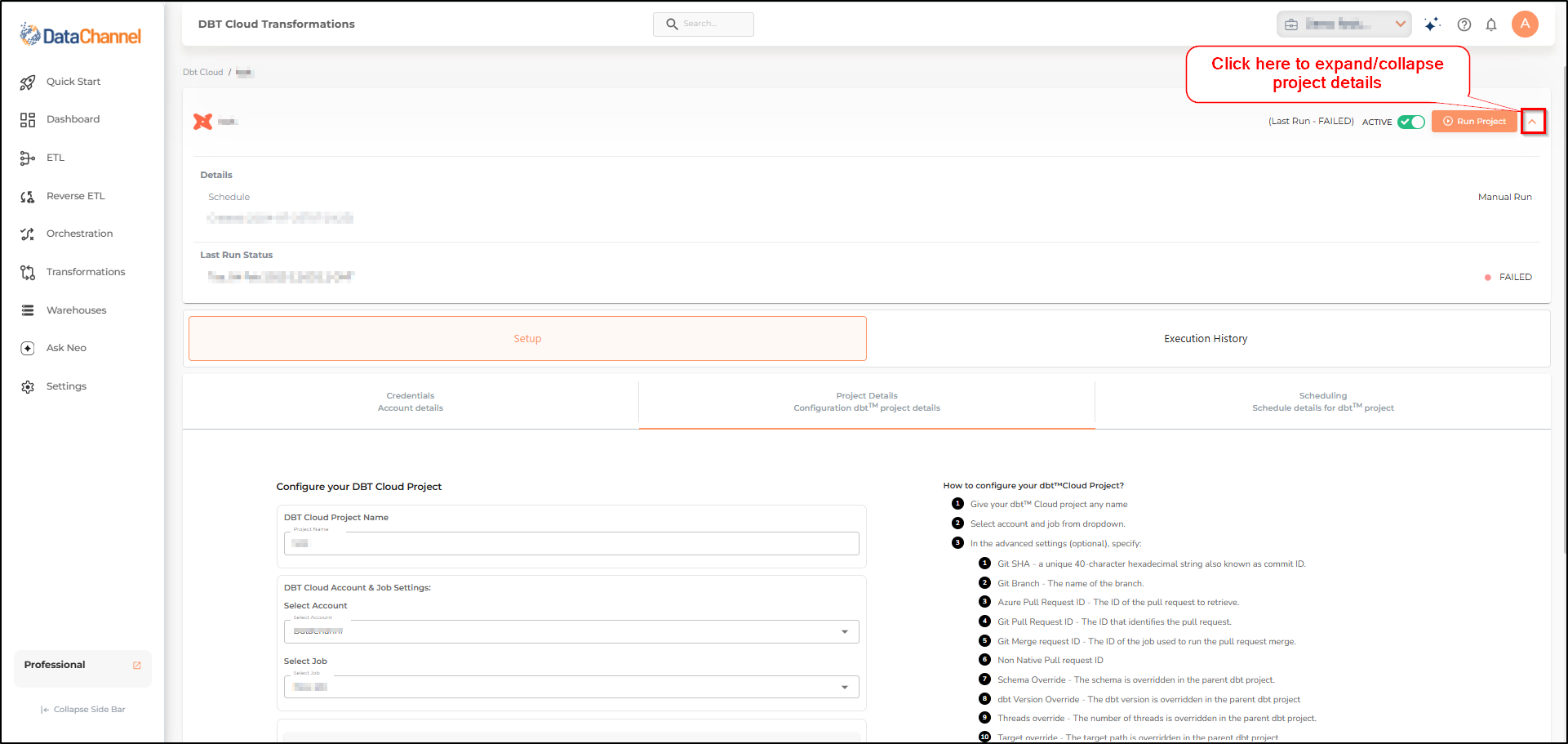
Task: Click the 'dbt Version Override' help line
Action: coord(1149,700)
